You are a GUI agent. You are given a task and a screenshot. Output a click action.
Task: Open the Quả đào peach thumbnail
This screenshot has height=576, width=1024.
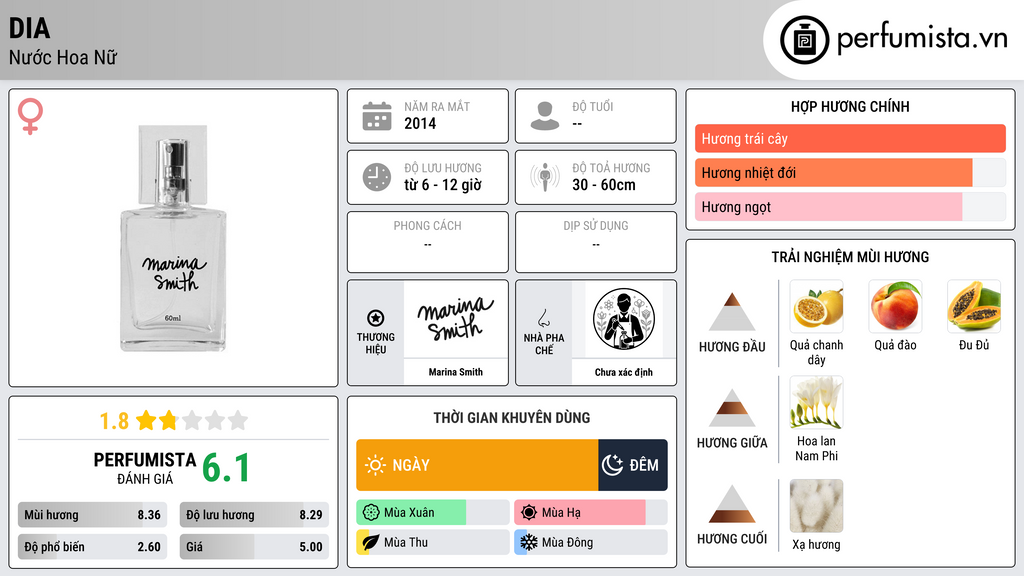(895, 306)
